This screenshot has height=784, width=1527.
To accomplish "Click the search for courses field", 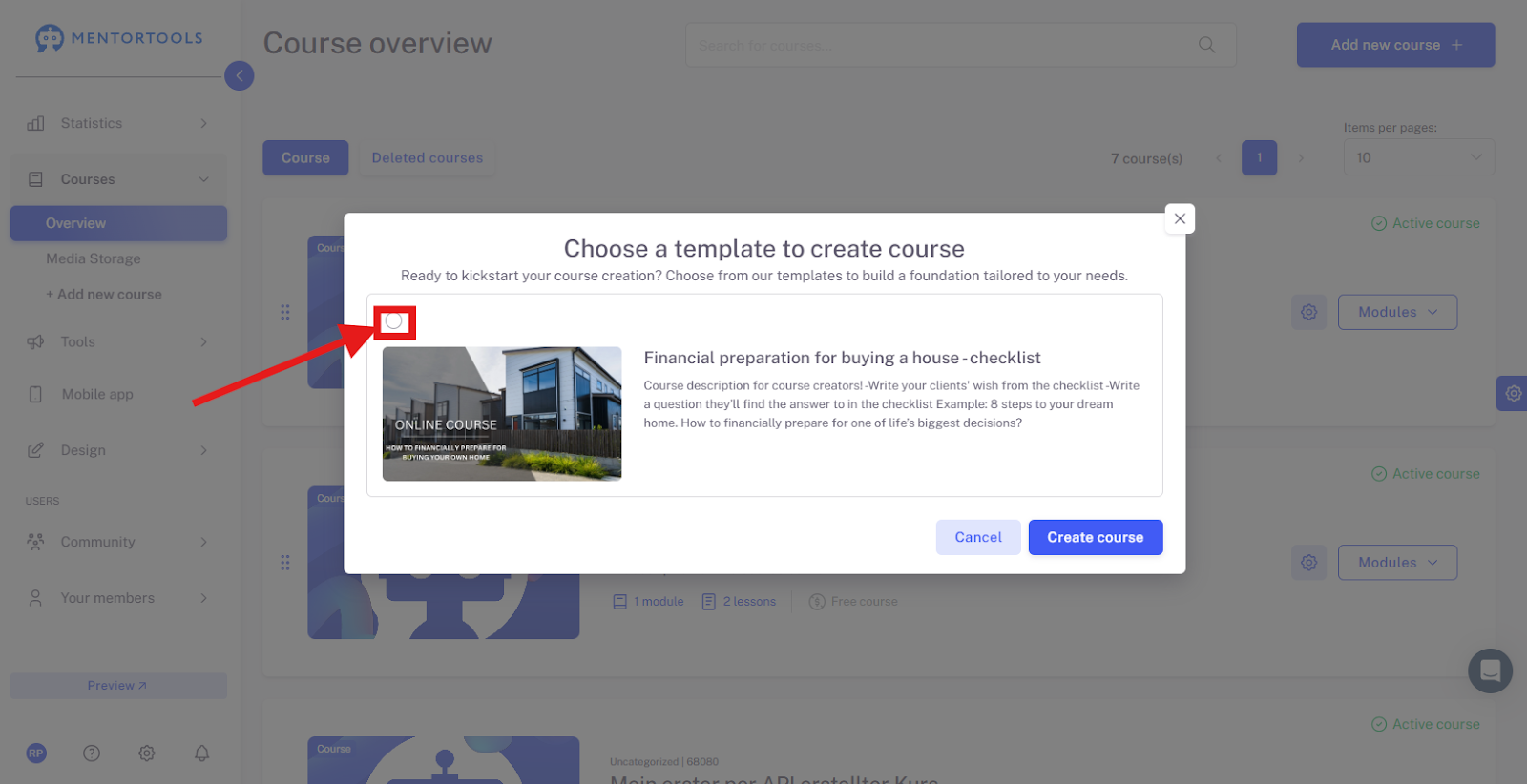I will point(960,45).
